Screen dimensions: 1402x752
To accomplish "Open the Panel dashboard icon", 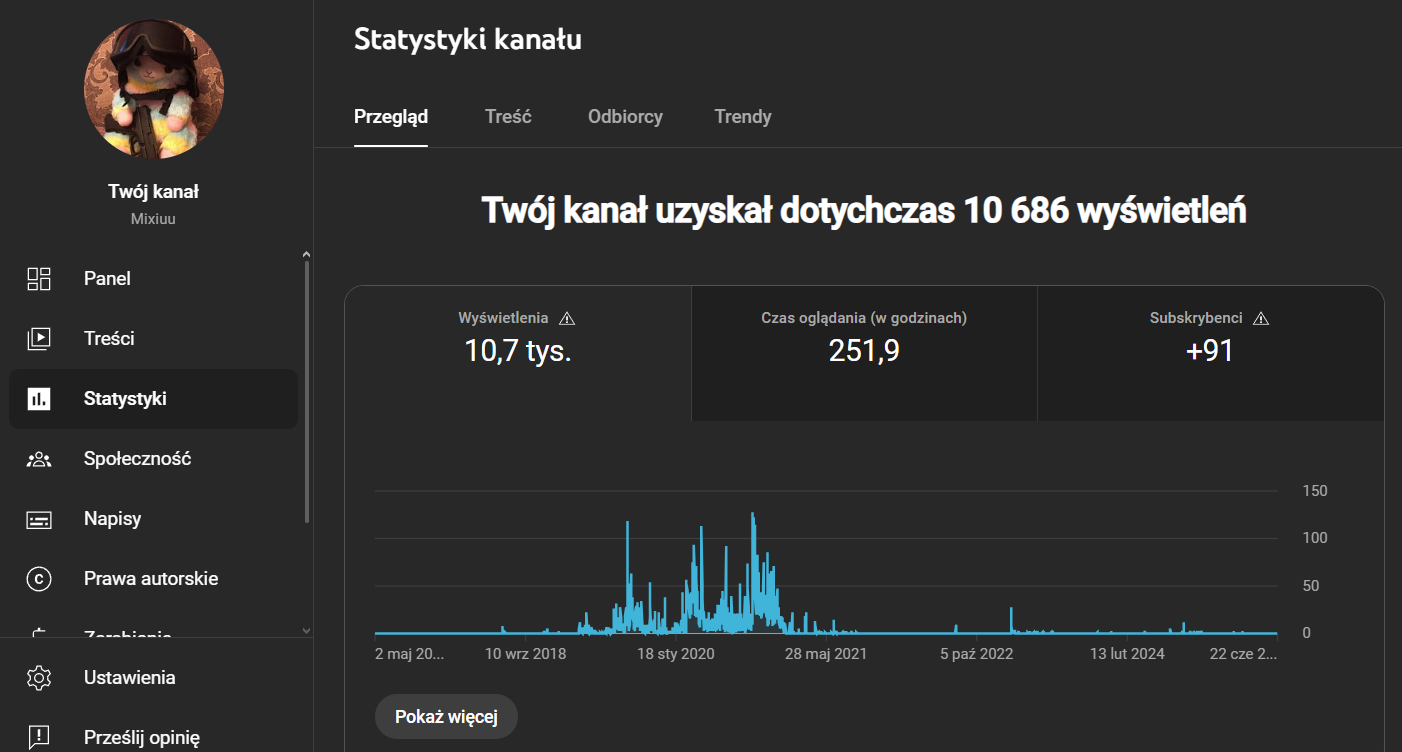I will coord(39,279).
